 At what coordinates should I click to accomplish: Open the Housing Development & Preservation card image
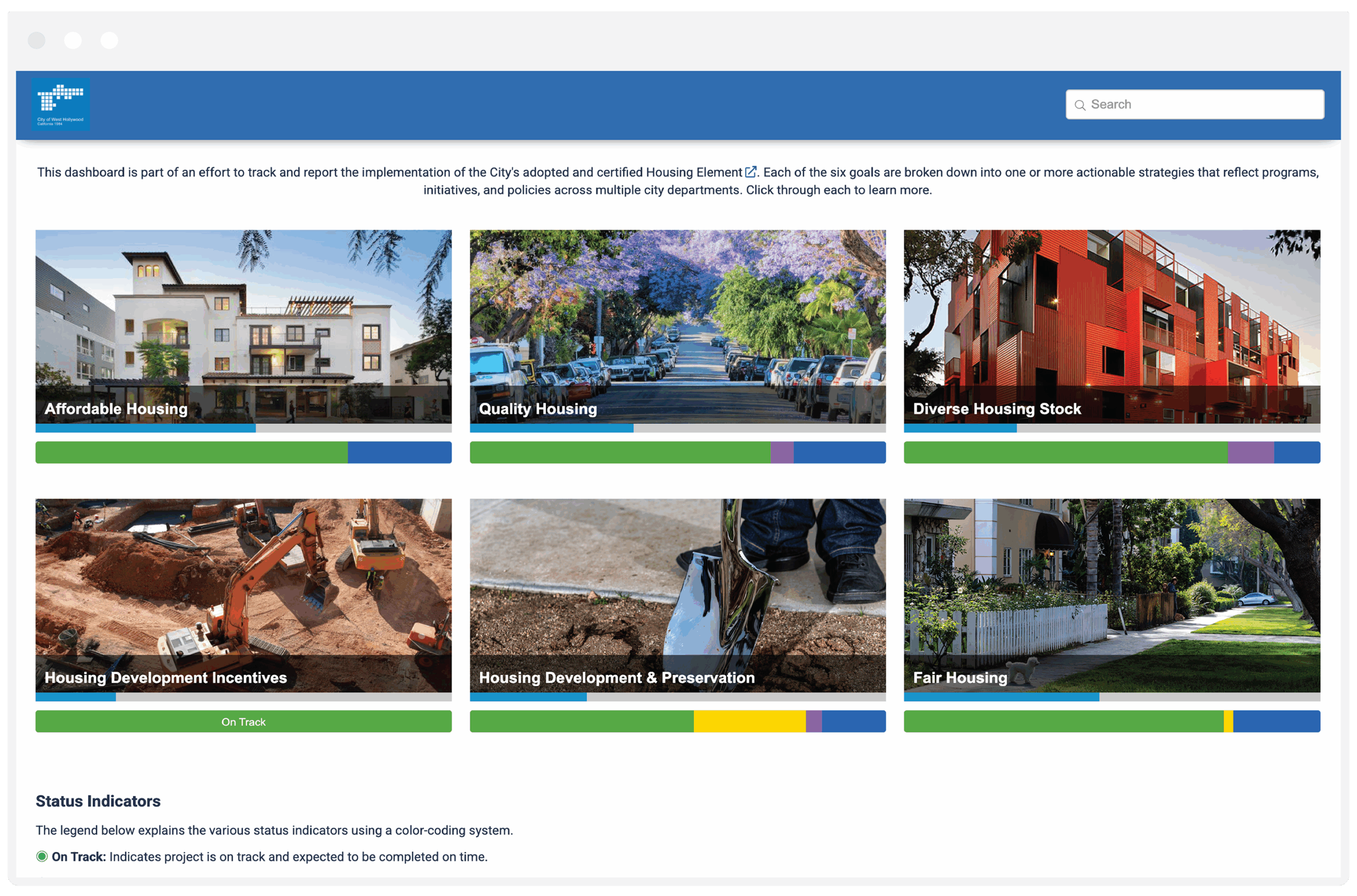point(677,596)
